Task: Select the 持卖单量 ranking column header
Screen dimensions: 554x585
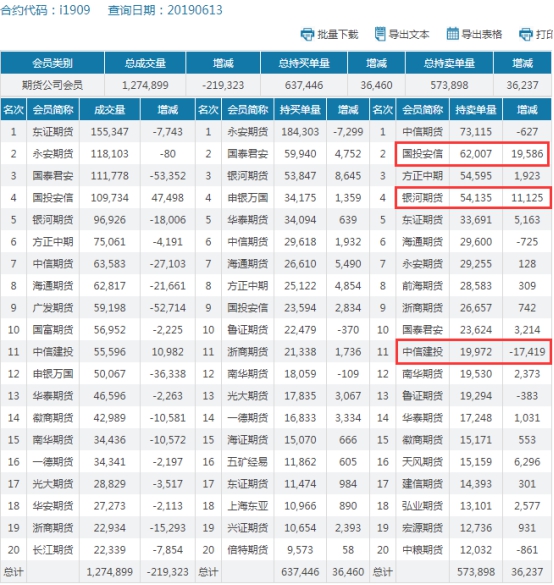Action: pyautogui.click(x=476, y=110)
